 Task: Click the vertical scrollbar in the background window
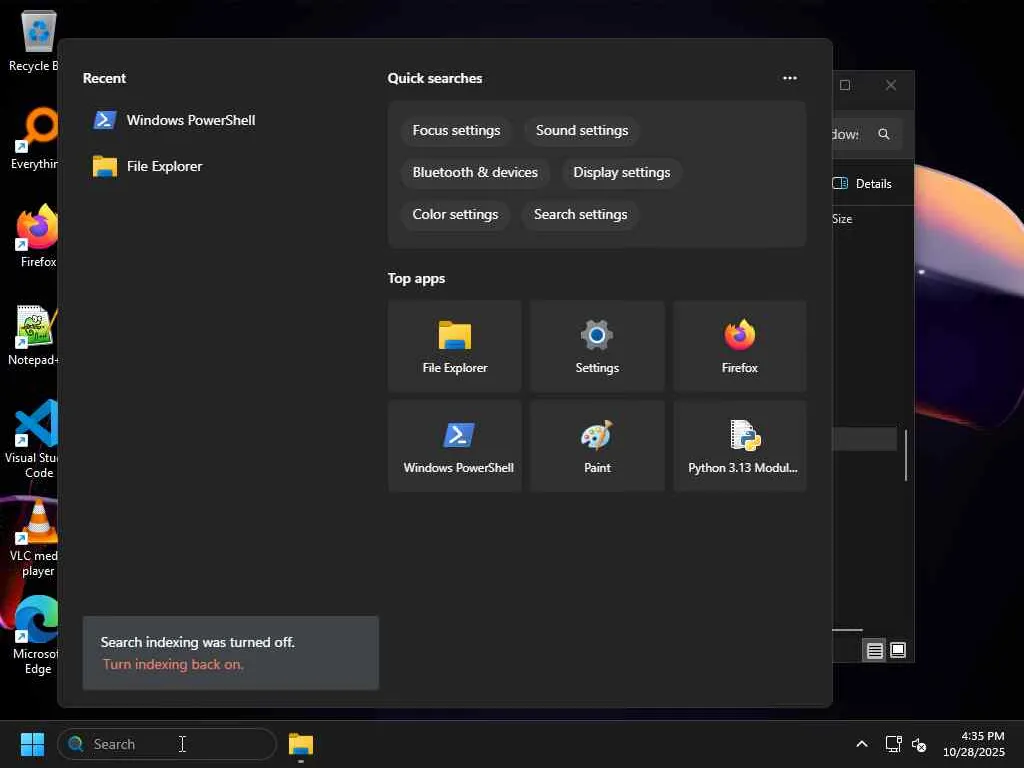[x=906, y=455]
